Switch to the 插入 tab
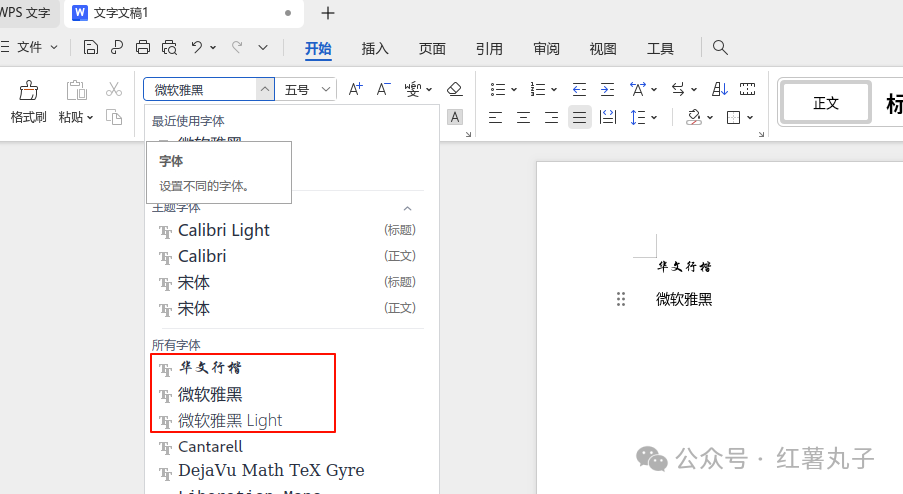903x494 pixels. pos(375,48)
